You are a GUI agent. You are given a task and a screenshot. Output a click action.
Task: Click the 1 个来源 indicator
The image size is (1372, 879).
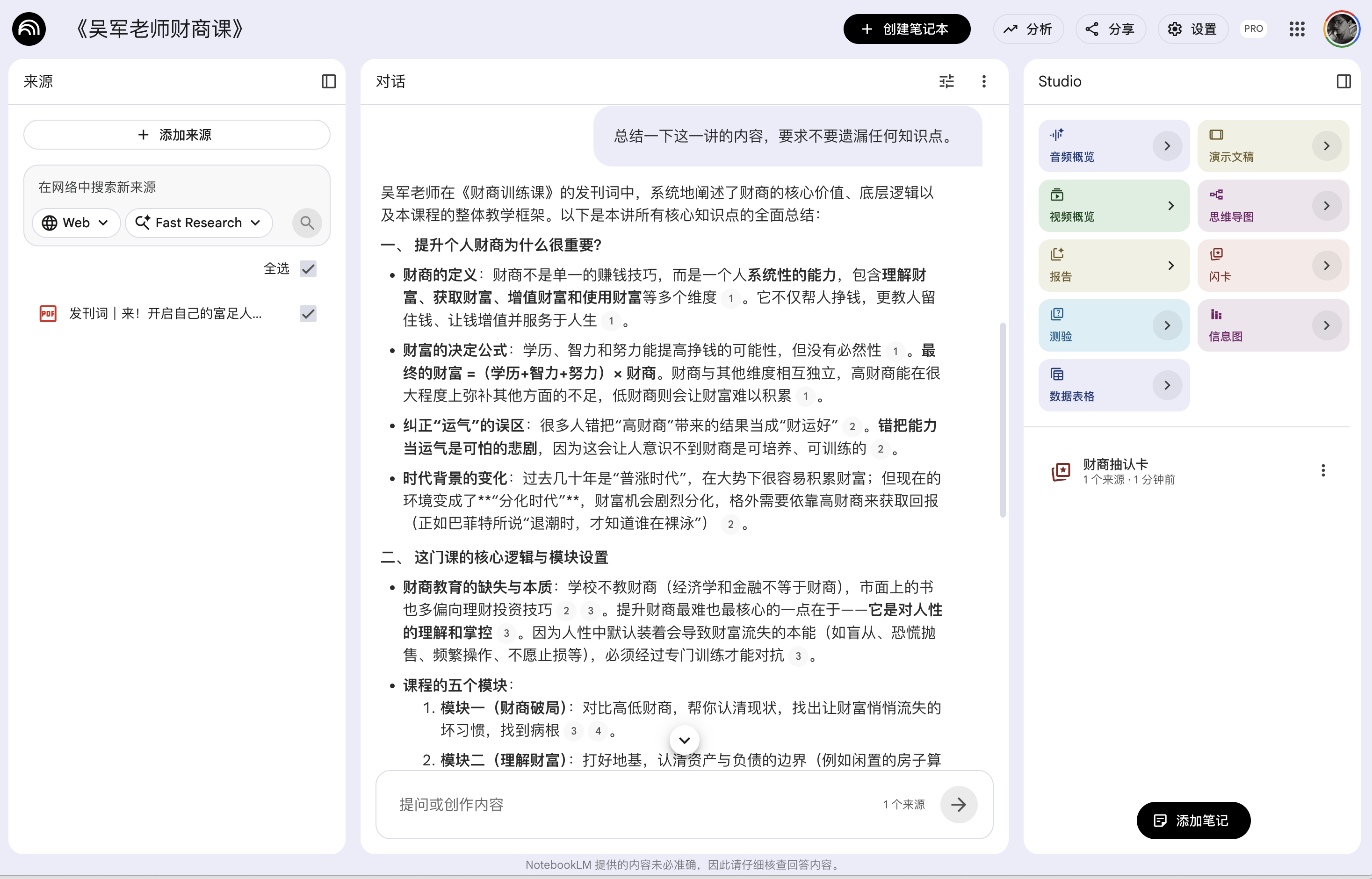904,805
